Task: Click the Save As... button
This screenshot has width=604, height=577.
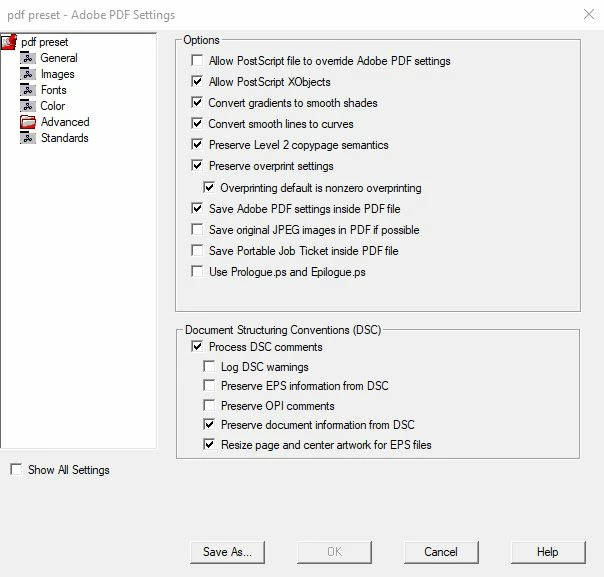Action: [x=227, y=552]
